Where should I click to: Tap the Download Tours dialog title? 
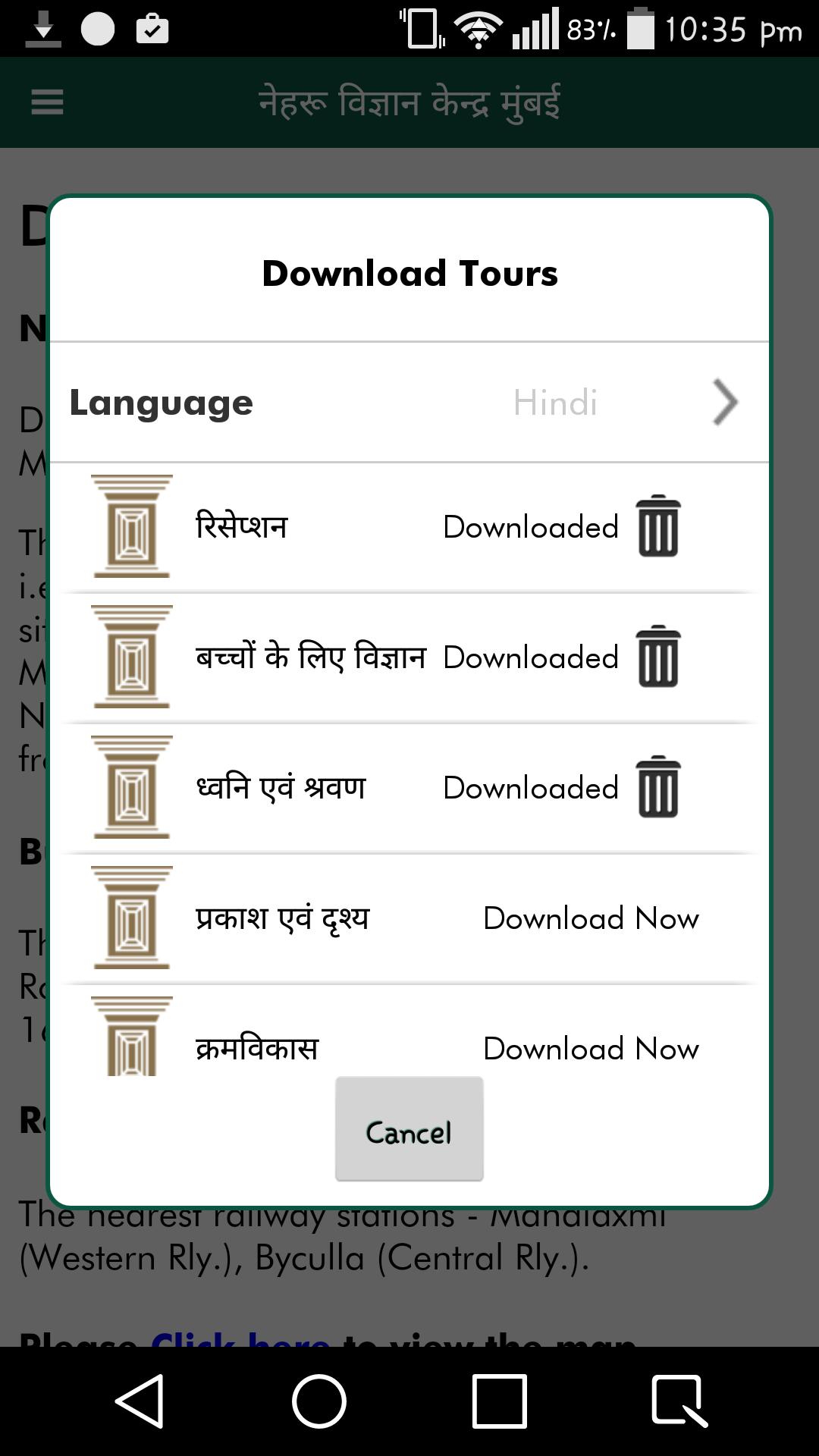(x=409, y=273)
